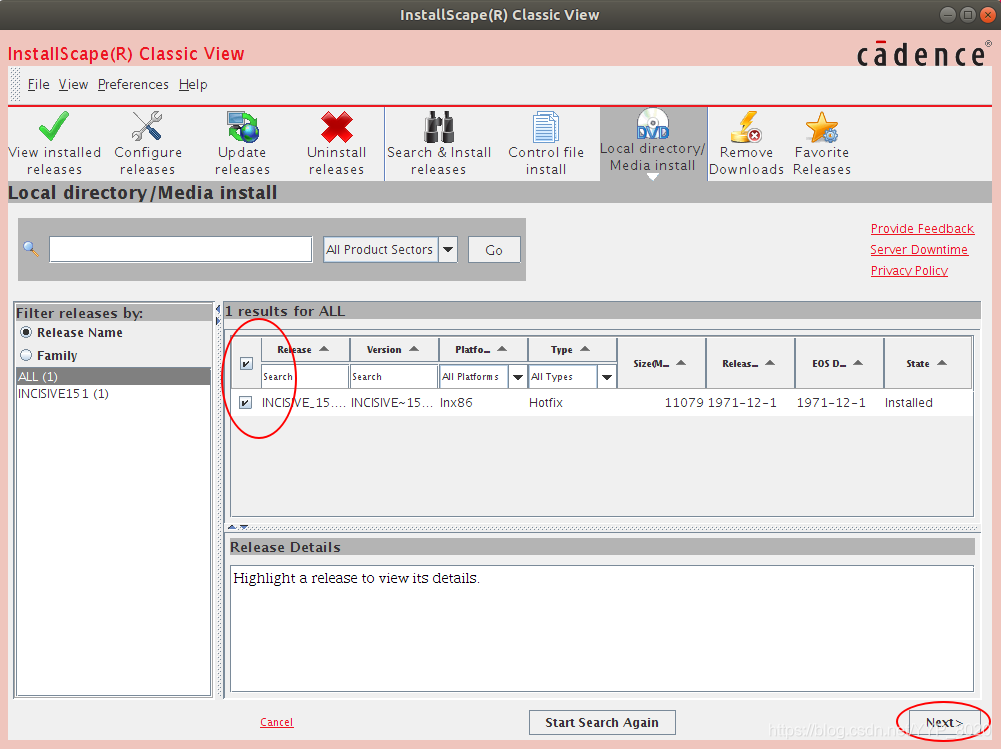1001x749 pixels.
Task: Open View installed releases checkmark icon
Action: tap(54, 126)
